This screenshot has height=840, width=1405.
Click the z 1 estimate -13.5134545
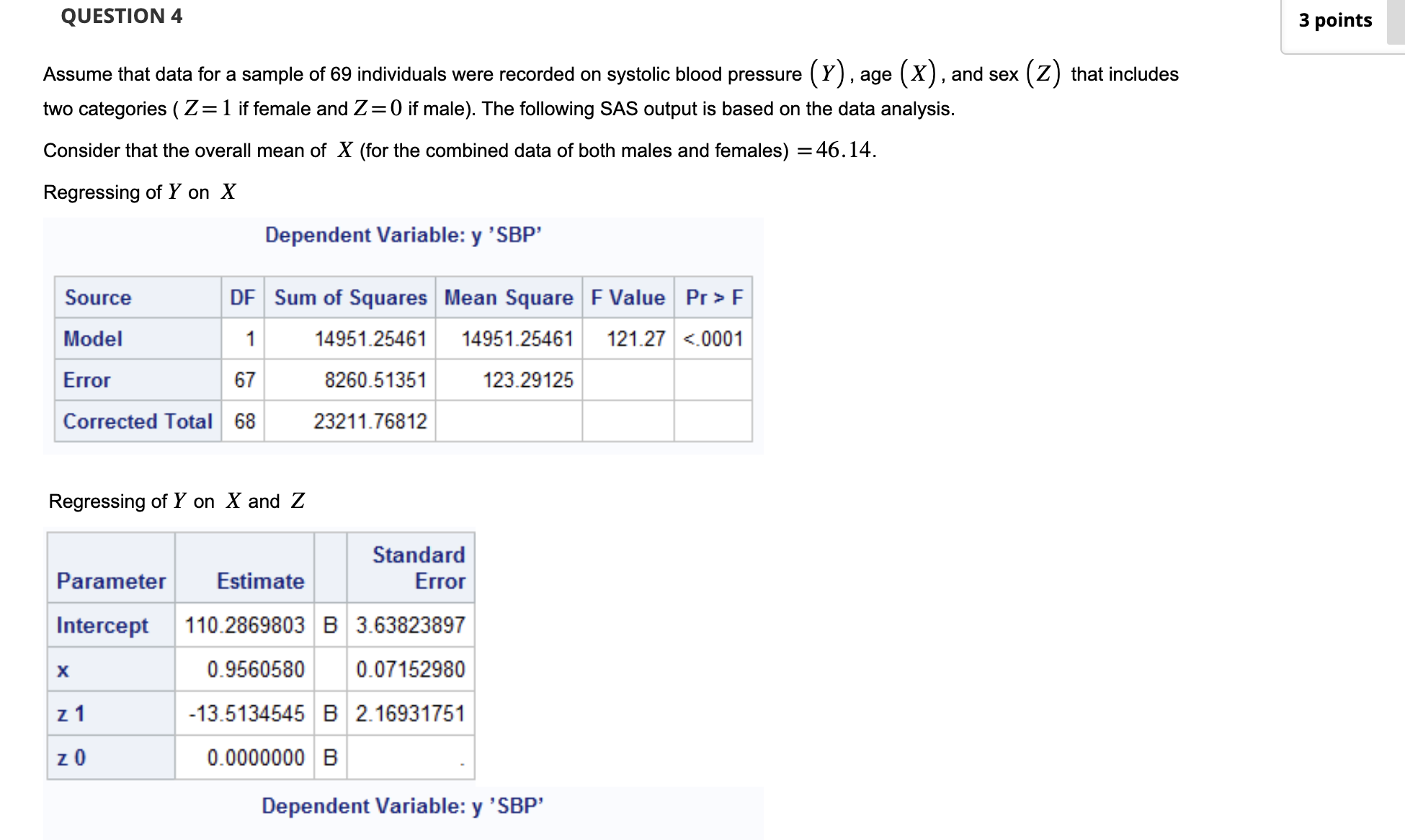246,714
